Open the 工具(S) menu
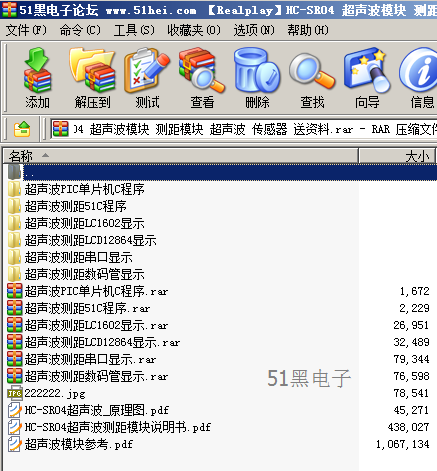Screen dimensions: 437x471 pos(134,30)
